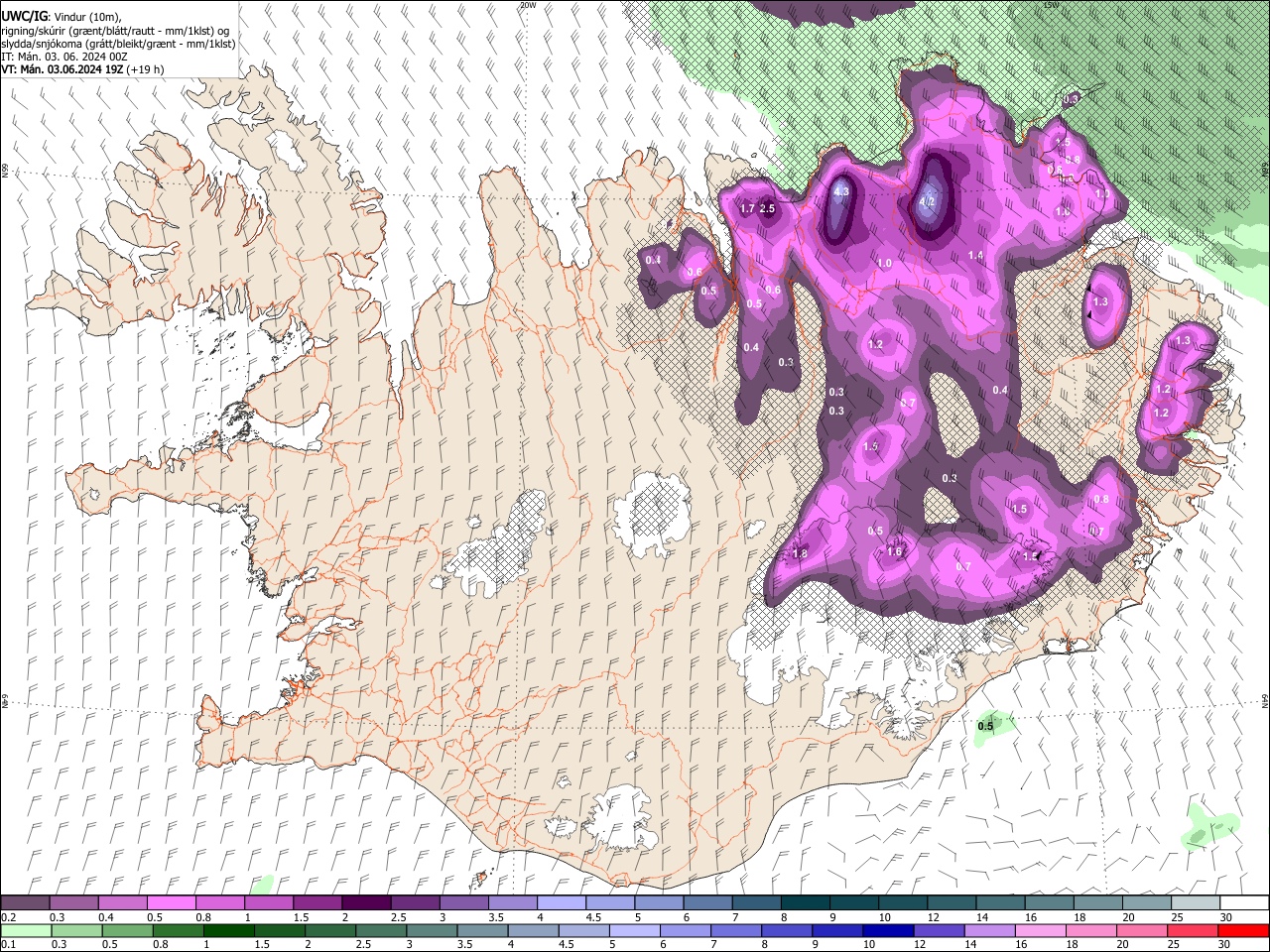Pick the palest green 0.1–0.3 lower legend swatch
Image resolution: width=1270 pixels, height=952 pixels.
26,931
